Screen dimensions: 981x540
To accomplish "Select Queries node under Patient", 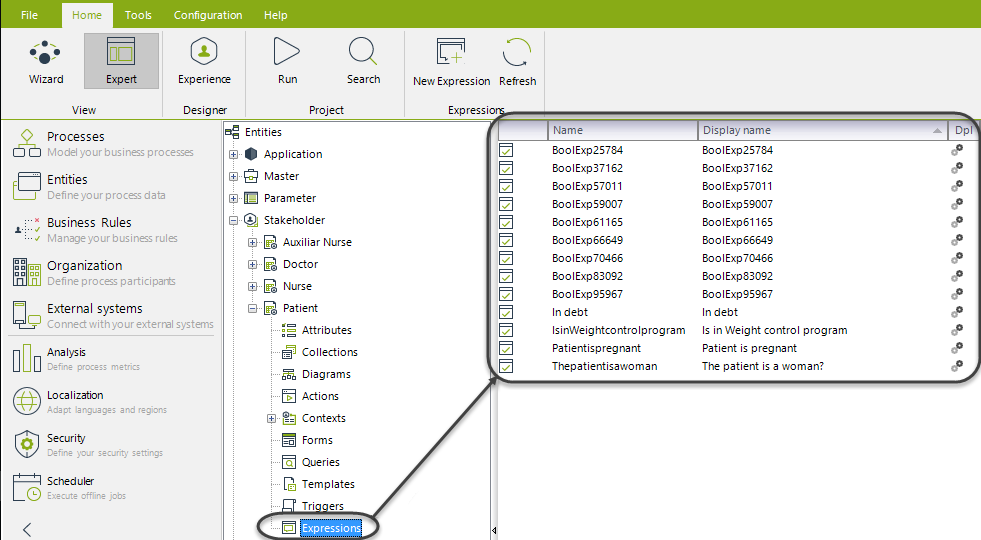I will tap(320, 462).
